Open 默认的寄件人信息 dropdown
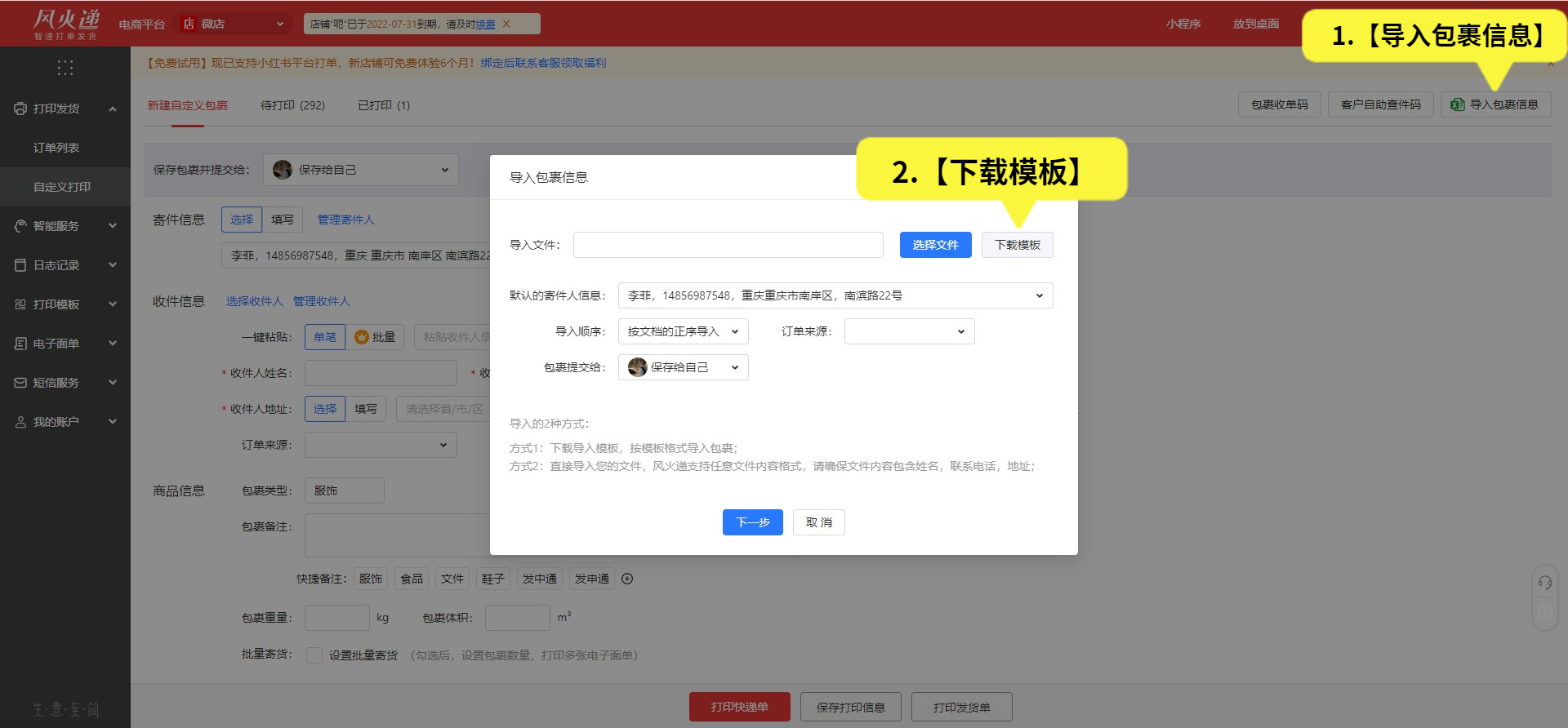This screenshot has width=1568, height=728. tap(835, 295)
